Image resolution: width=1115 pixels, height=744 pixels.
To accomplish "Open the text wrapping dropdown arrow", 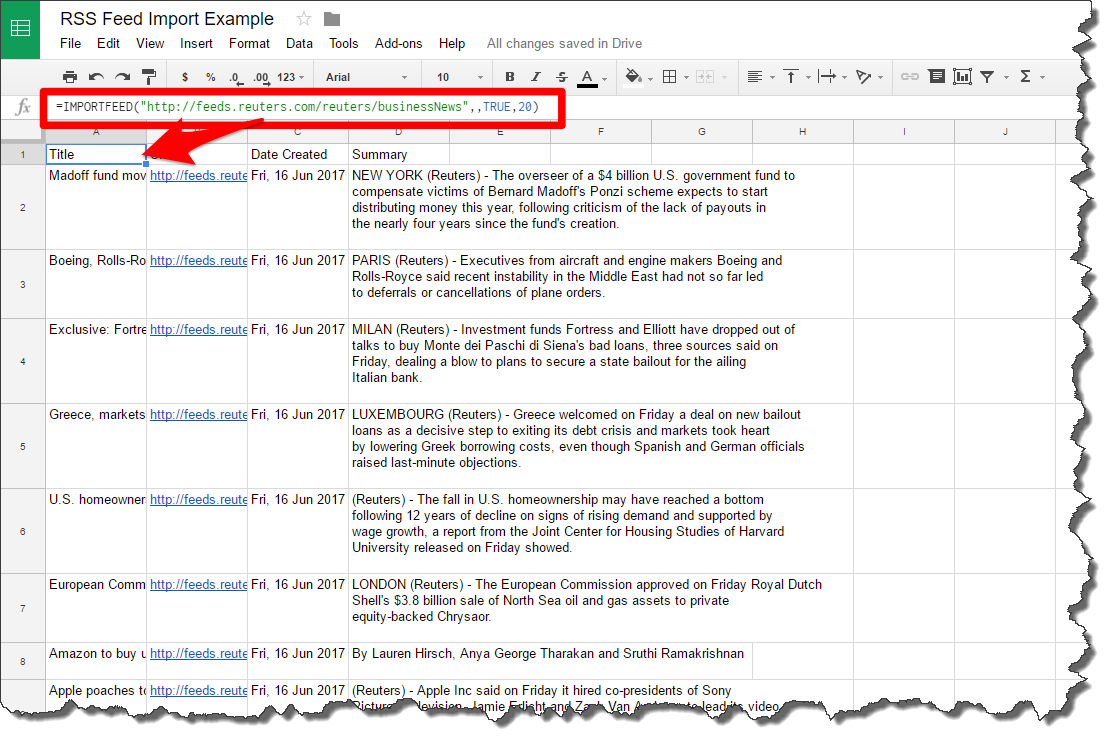I will click(x=844, y=78).
